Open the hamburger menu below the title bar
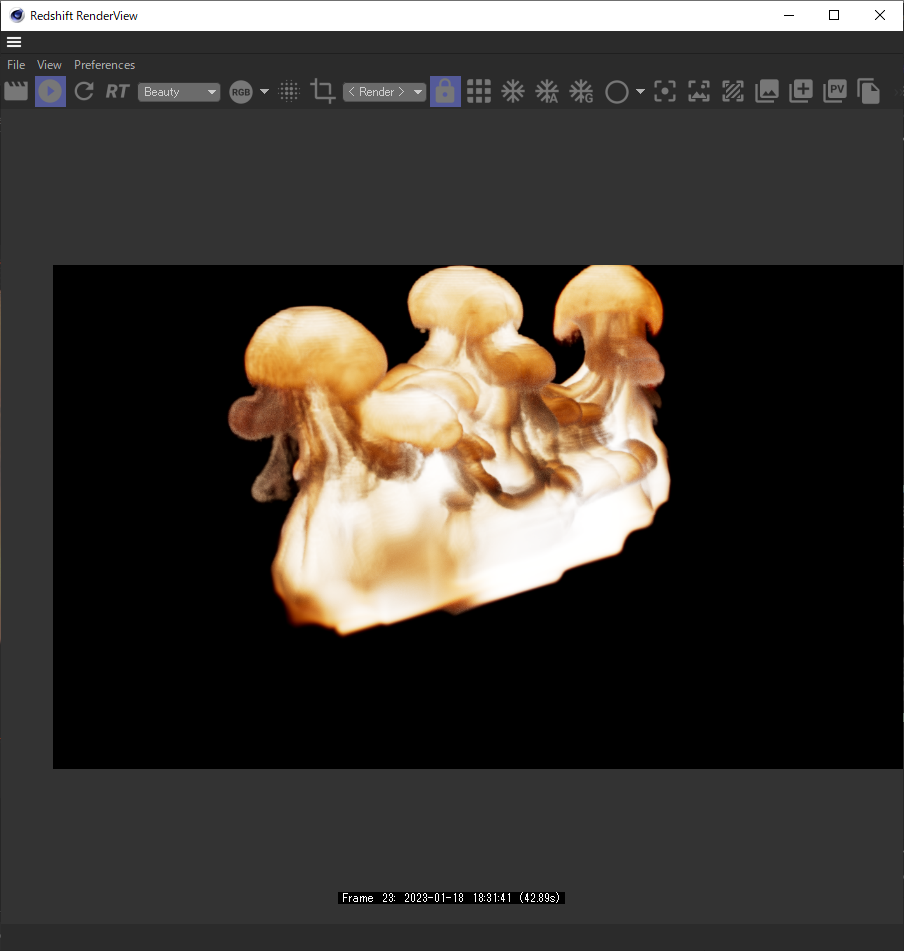The image size is (904, 951). pos(14,42)
